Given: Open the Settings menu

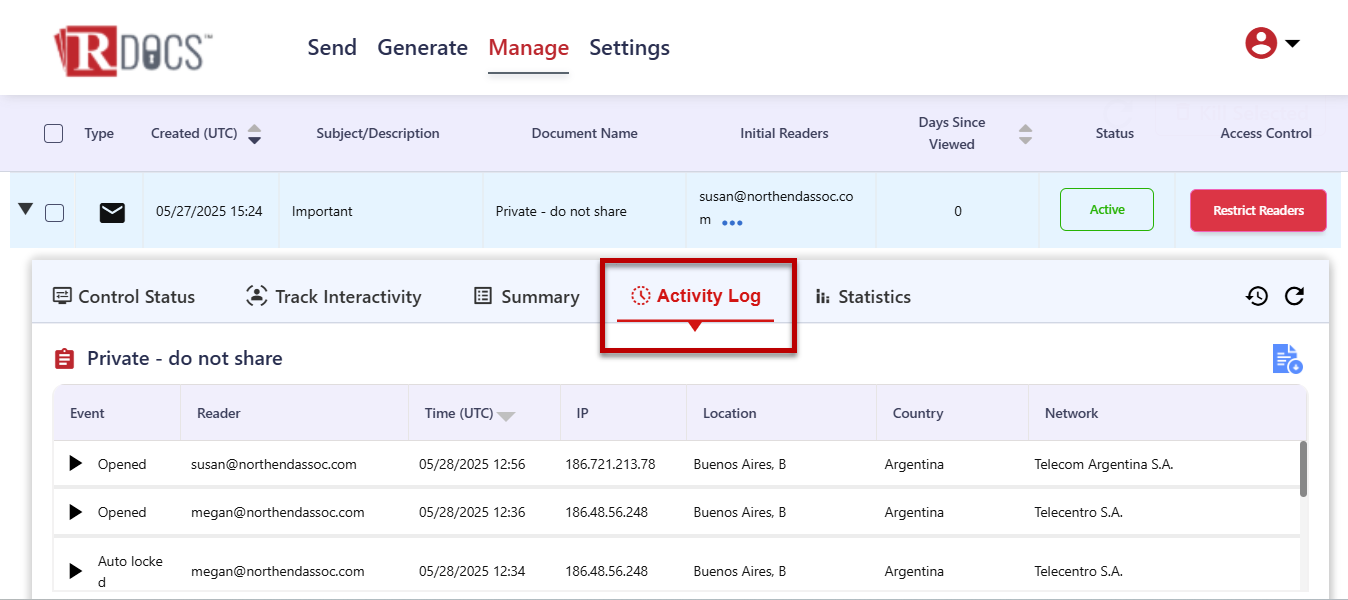Looking at the screenshot, I should coord(629,48).
